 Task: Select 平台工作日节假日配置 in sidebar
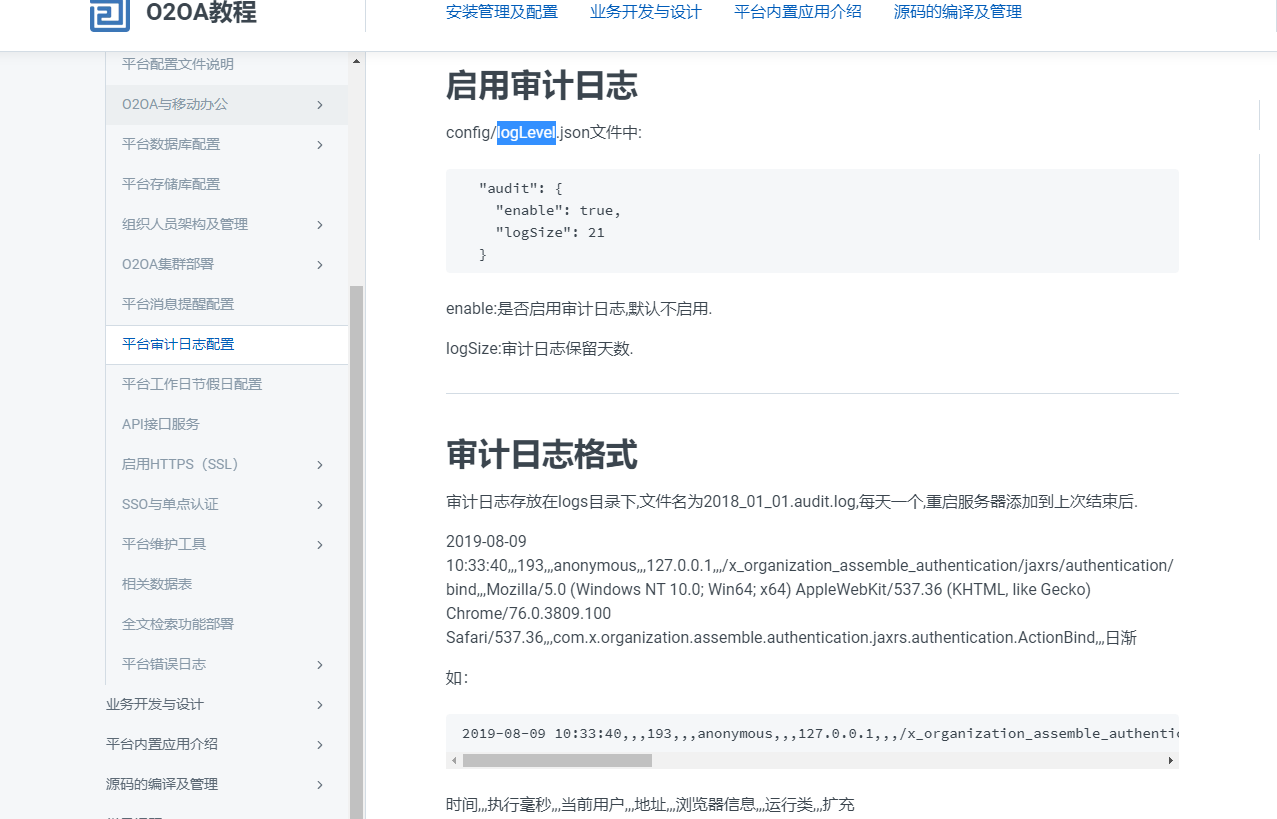pos(192,384)
